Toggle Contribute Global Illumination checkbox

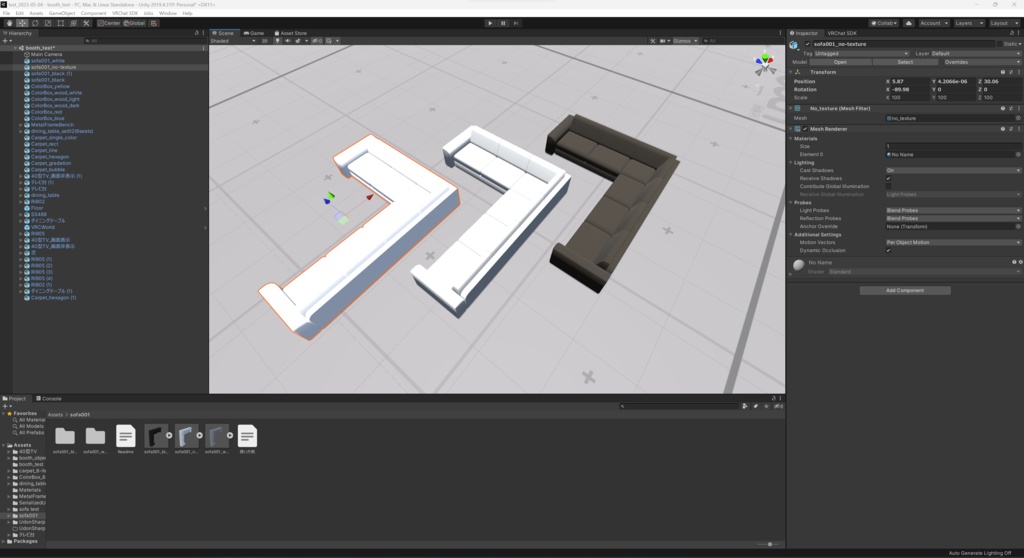point(888,186)
